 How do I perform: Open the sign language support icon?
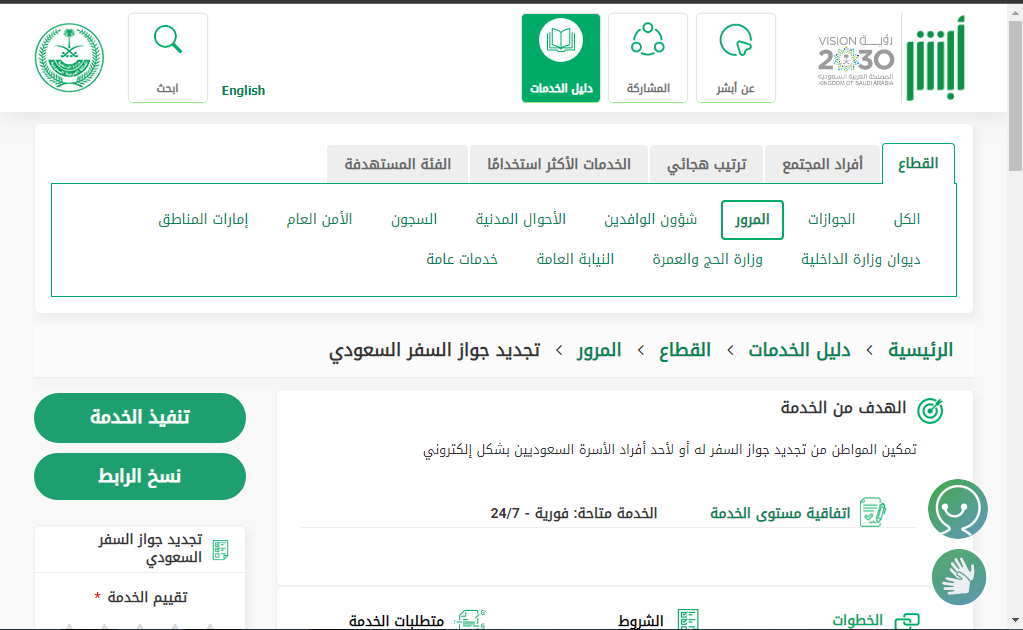(958, 577)
